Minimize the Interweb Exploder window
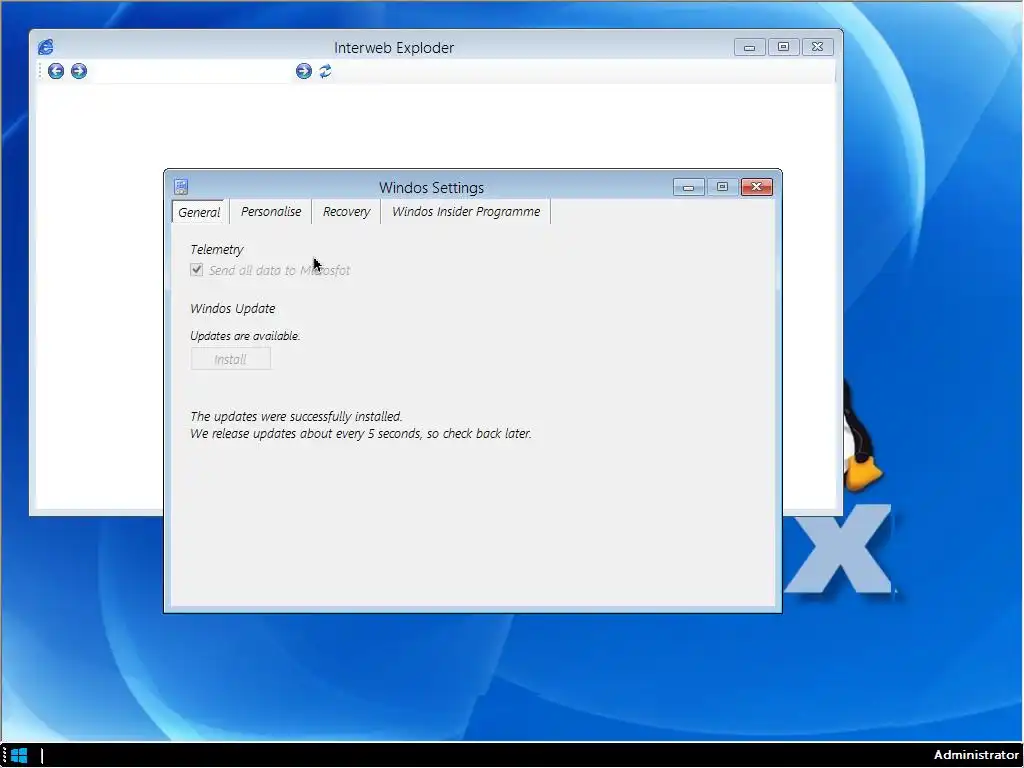 pos(750,47)
